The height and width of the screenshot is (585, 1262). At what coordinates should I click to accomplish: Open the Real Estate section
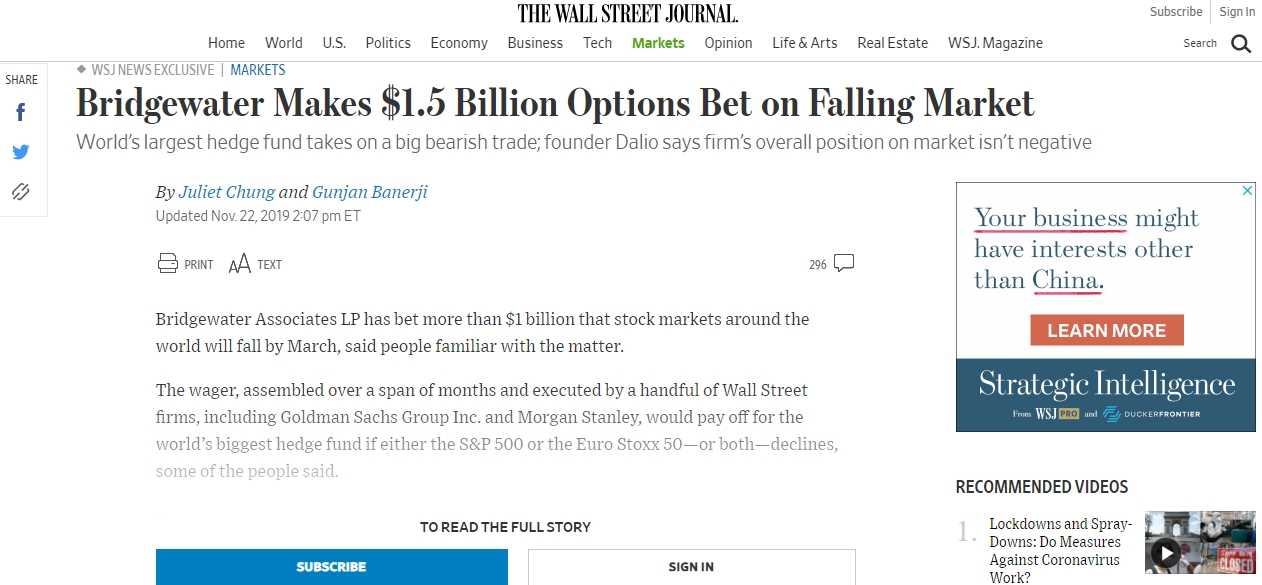coord(892,43)
